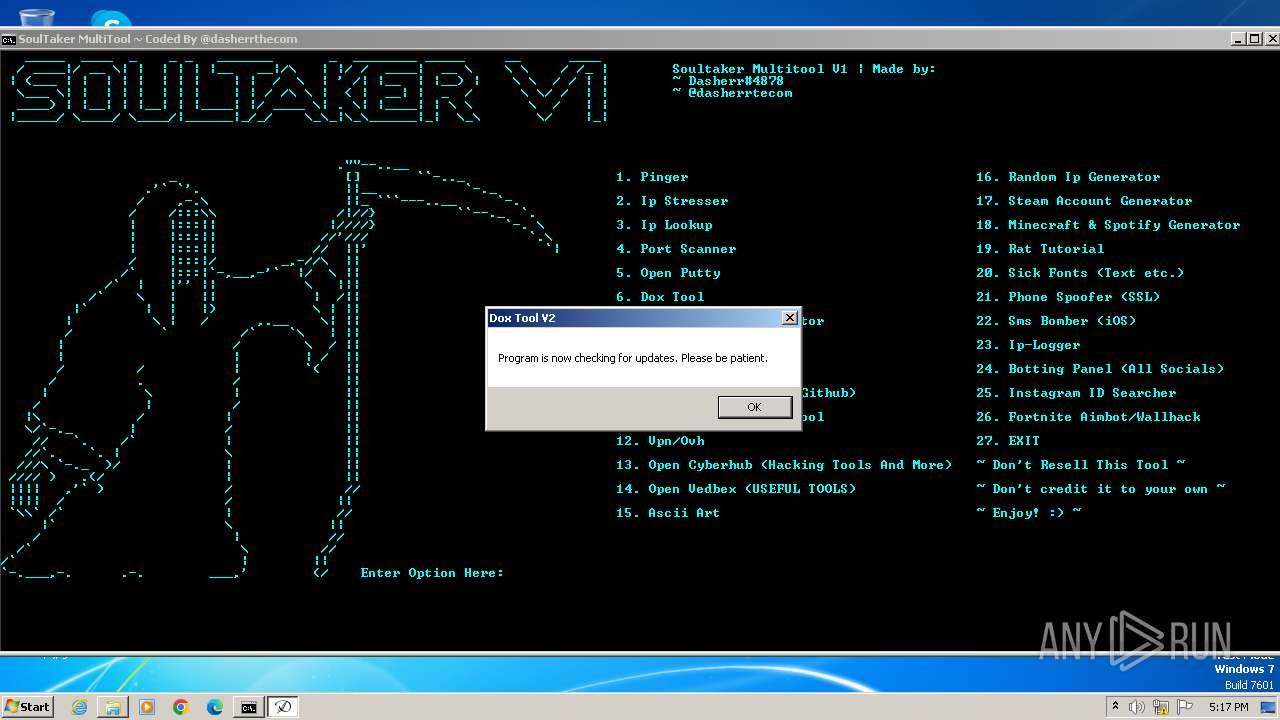Open the clock showing 5:17 PM
Viewport: 1280px width, 720px height.
pyautogui.click(x=1228, y=707)
